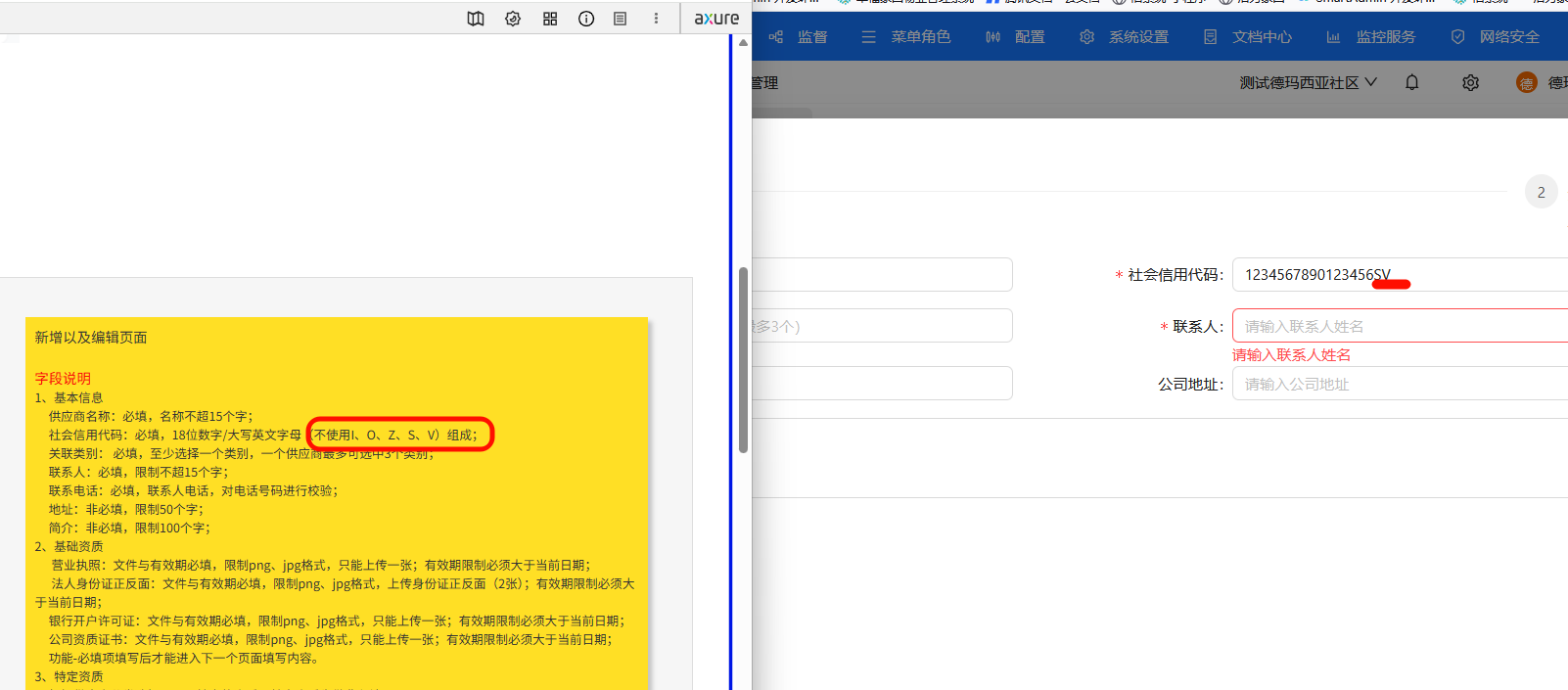The width and height of the screenshot is (1568, 690).
Task: Click the 银行开户许可证 requirement line
Action: 337,621
